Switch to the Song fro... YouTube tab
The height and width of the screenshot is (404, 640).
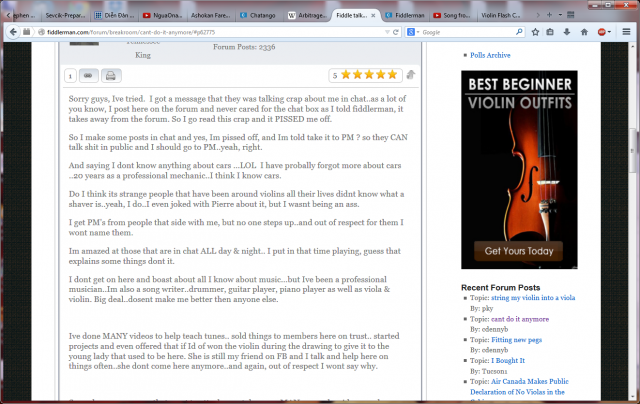(452, 16)
